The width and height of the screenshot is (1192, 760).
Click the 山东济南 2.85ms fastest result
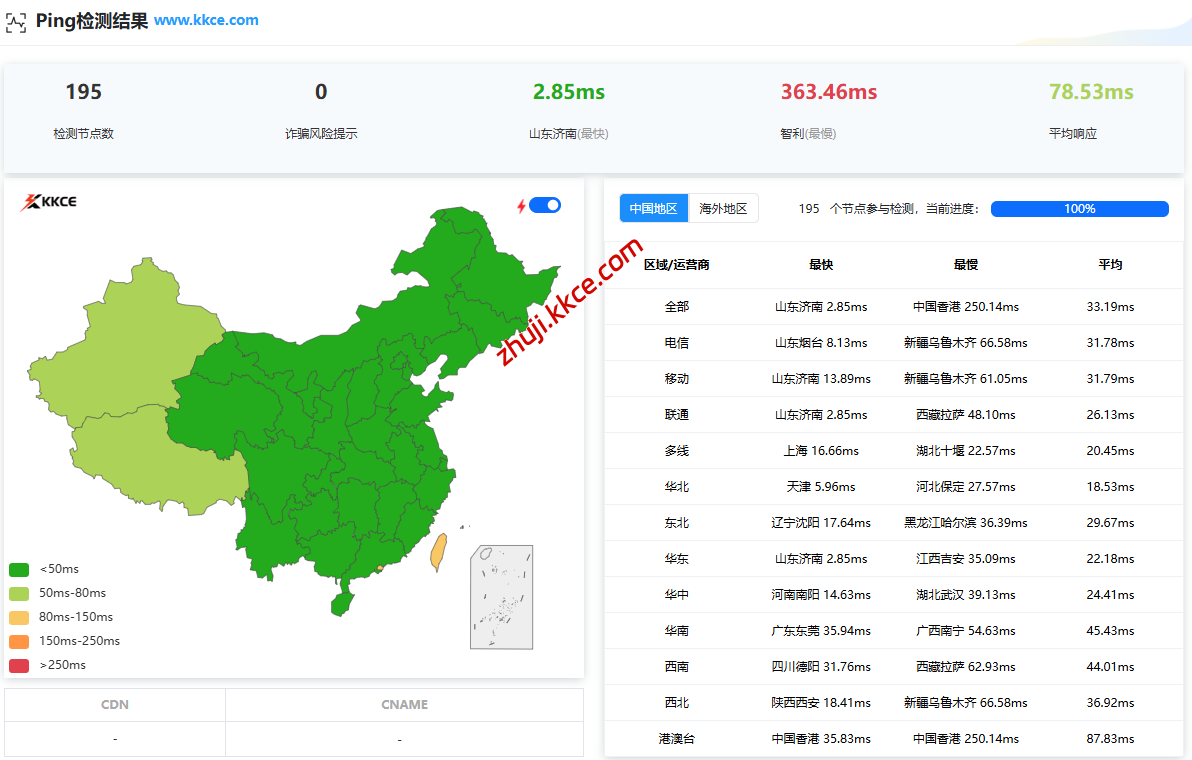821,306
